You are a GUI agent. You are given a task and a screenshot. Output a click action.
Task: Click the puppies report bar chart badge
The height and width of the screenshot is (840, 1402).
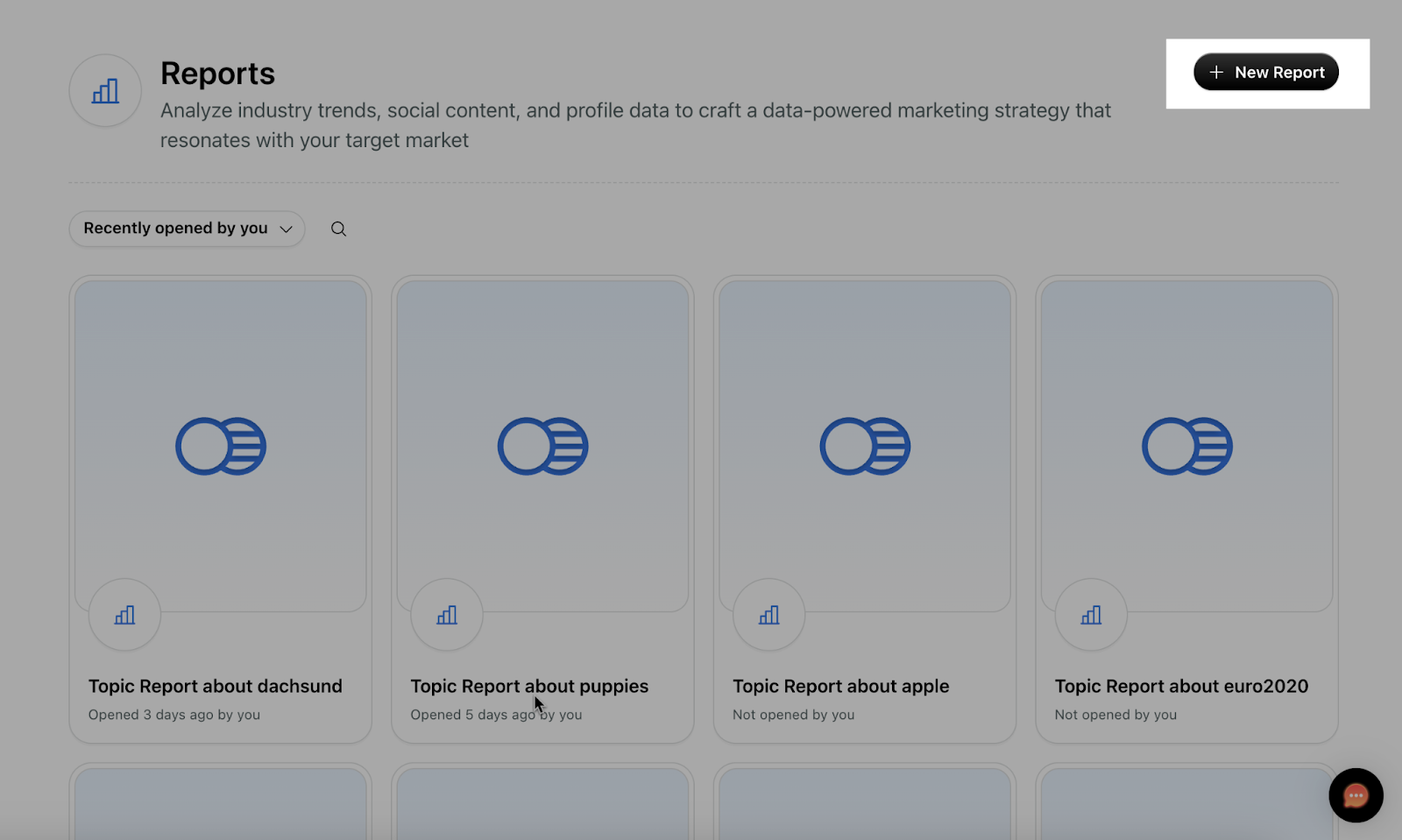447,615
